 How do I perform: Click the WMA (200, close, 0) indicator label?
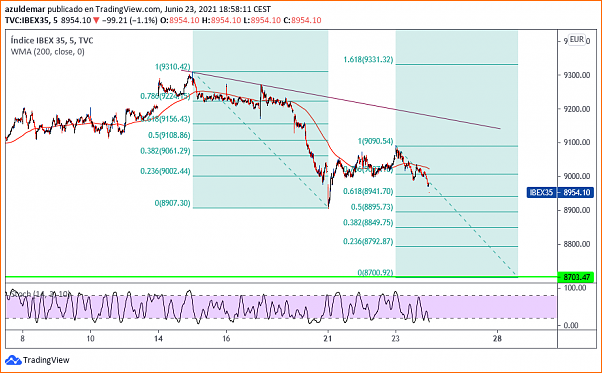click(x=48, y=52)
